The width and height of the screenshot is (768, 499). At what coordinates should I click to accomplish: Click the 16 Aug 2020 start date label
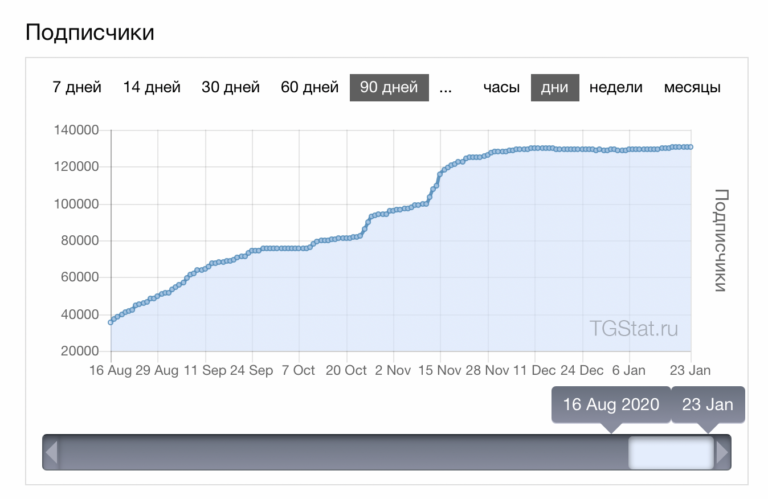(610, 405)
